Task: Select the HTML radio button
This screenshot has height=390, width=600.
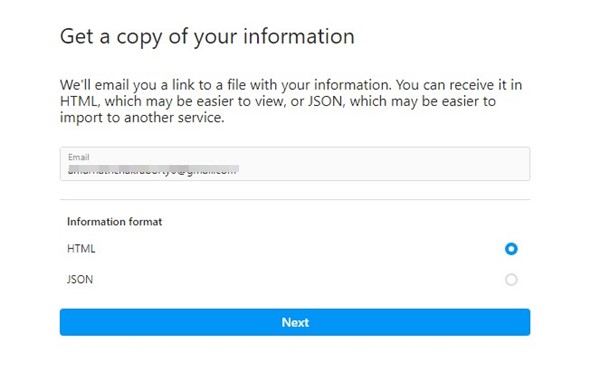Action: [x=511, y=249]
